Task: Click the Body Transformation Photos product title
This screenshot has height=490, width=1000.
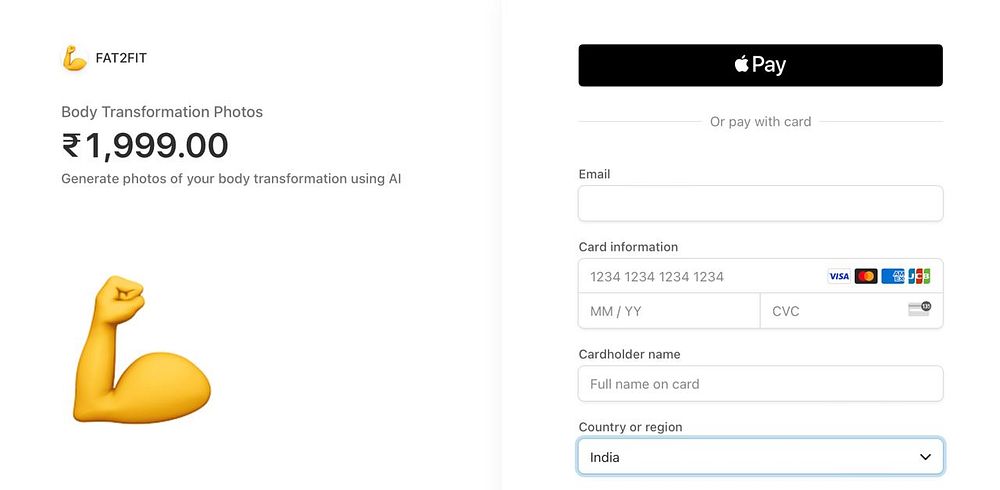Action: (x=162, y=112)
